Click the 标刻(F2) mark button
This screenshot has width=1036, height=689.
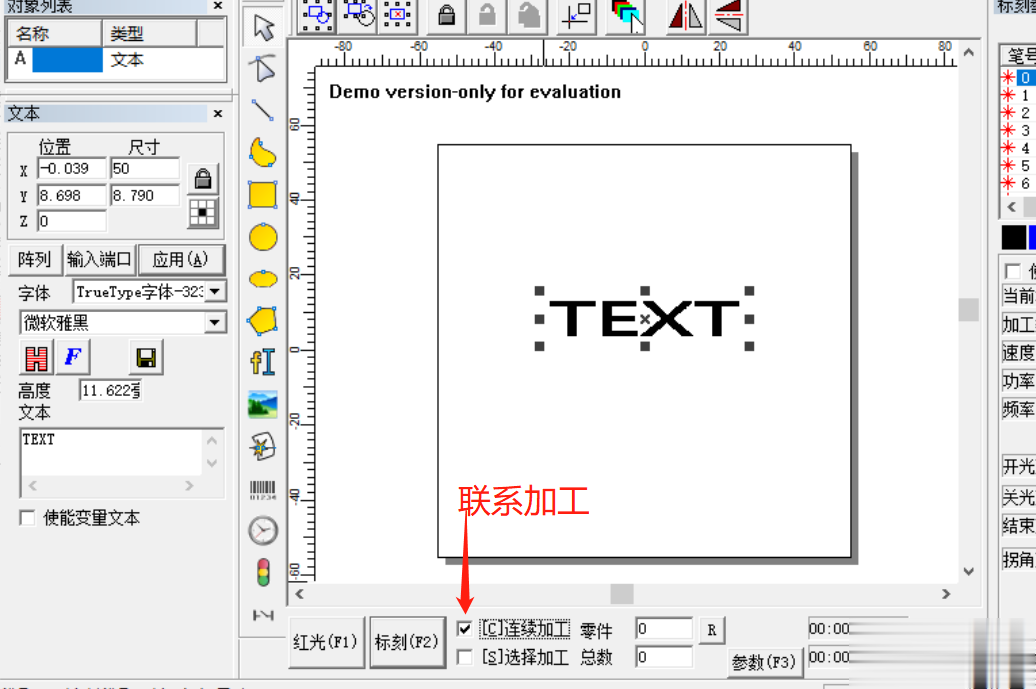point(406,642)
